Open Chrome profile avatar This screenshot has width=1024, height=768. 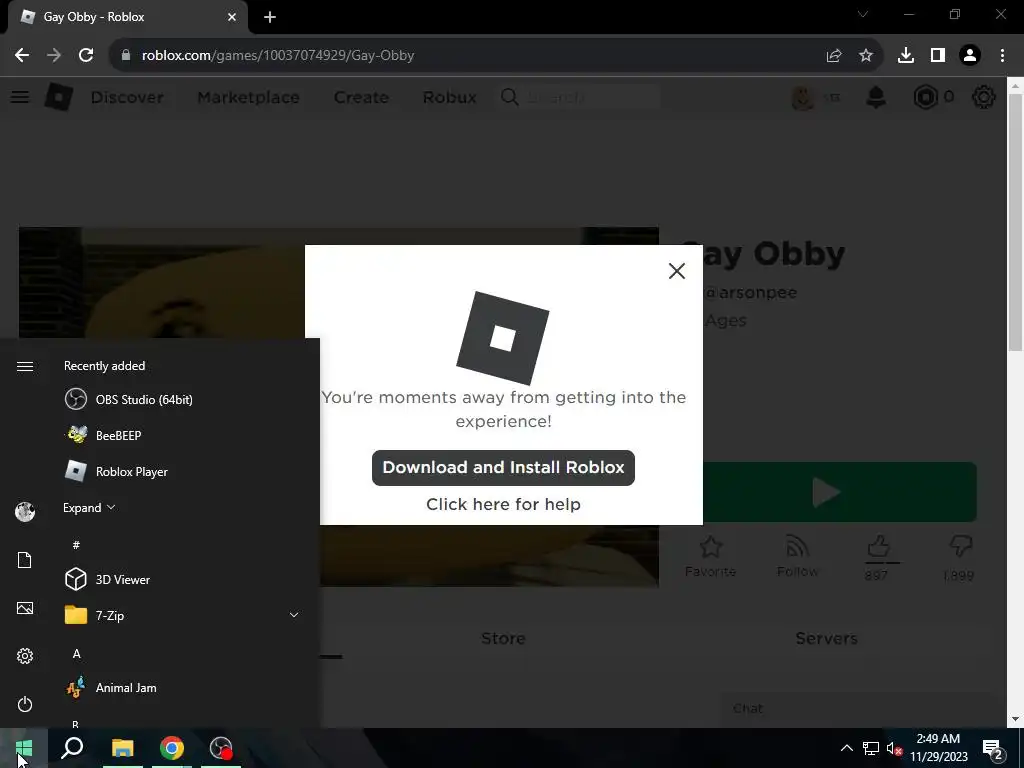pyautogui.click(x=970, y=56)
